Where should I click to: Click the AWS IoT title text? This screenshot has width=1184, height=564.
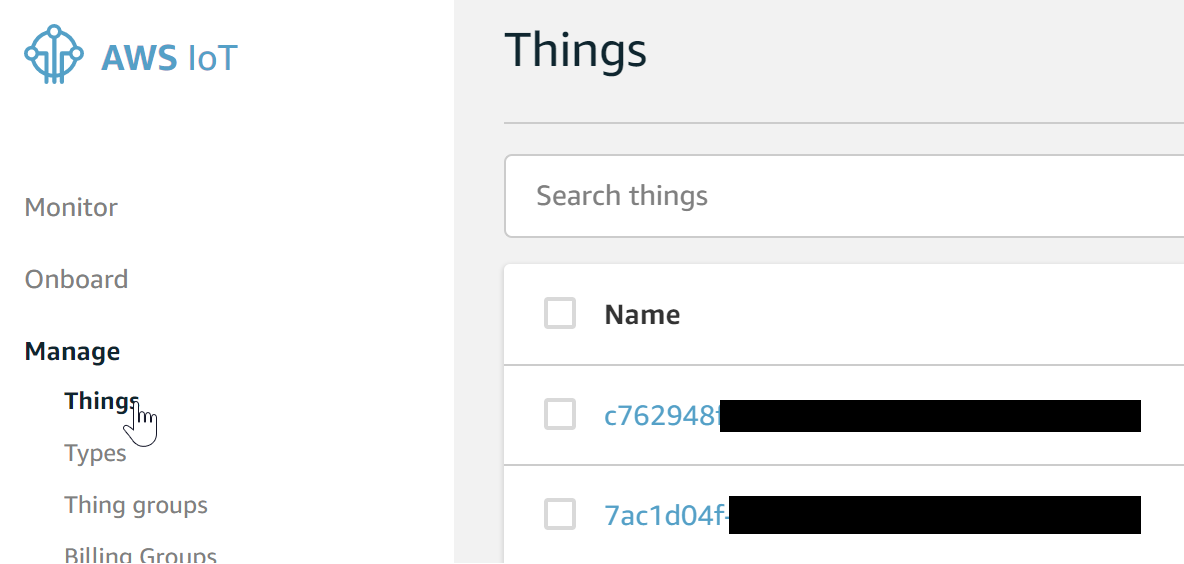[169, 58]
